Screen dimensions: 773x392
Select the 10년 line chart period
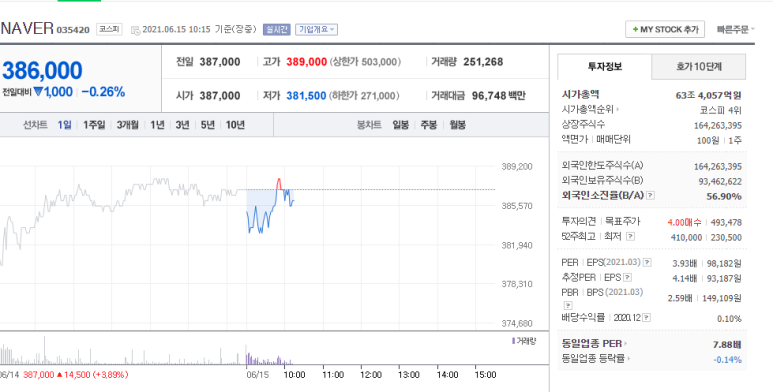pos(235,125)
